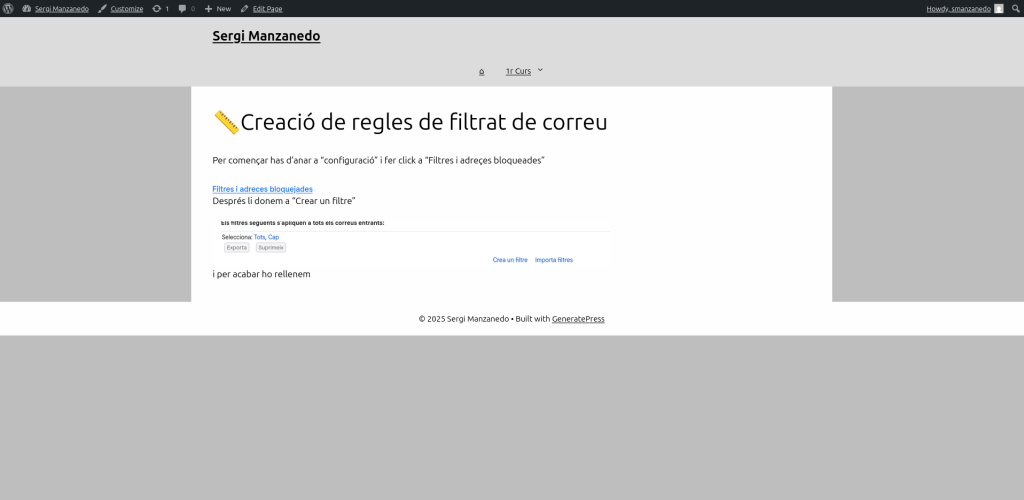Open the comments bubble icon

tap(186, 8)
